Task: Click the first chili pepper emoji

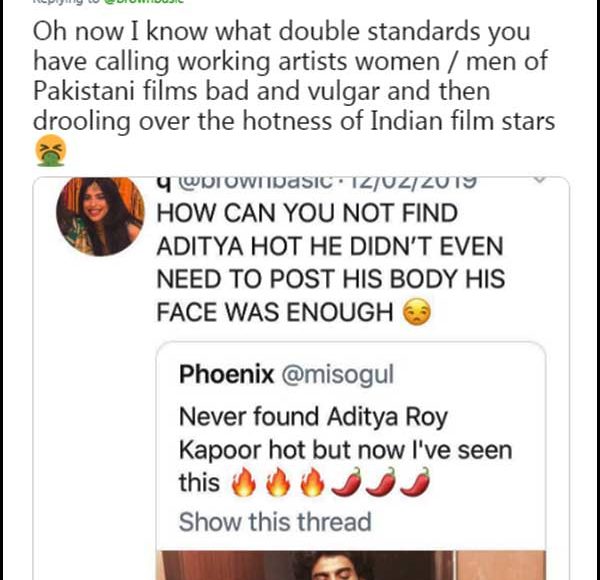Action: 349,484
